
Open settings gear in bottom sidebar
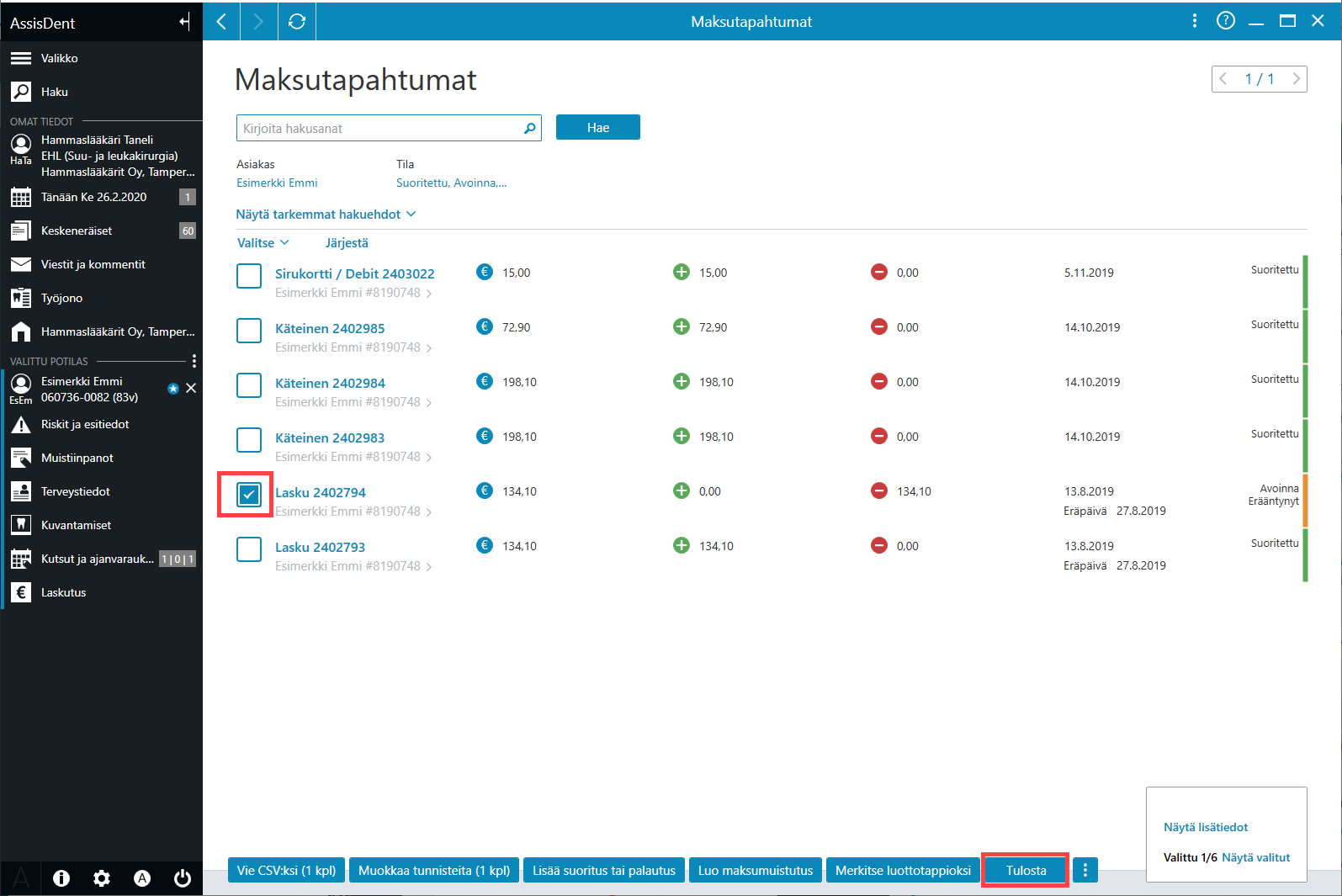[102, 878]
